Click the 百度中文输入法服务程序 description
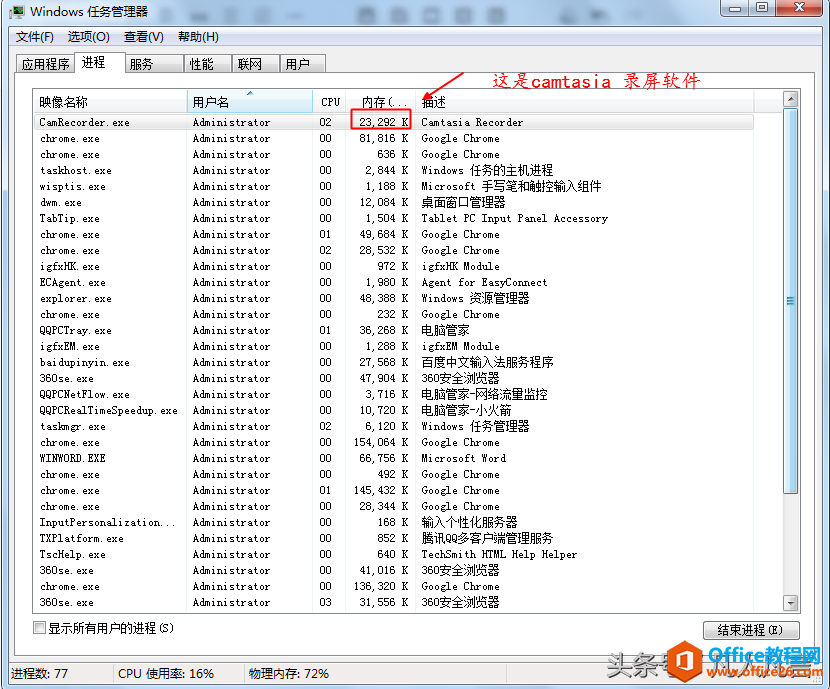 pyautogui.click(x=487, y=362)
